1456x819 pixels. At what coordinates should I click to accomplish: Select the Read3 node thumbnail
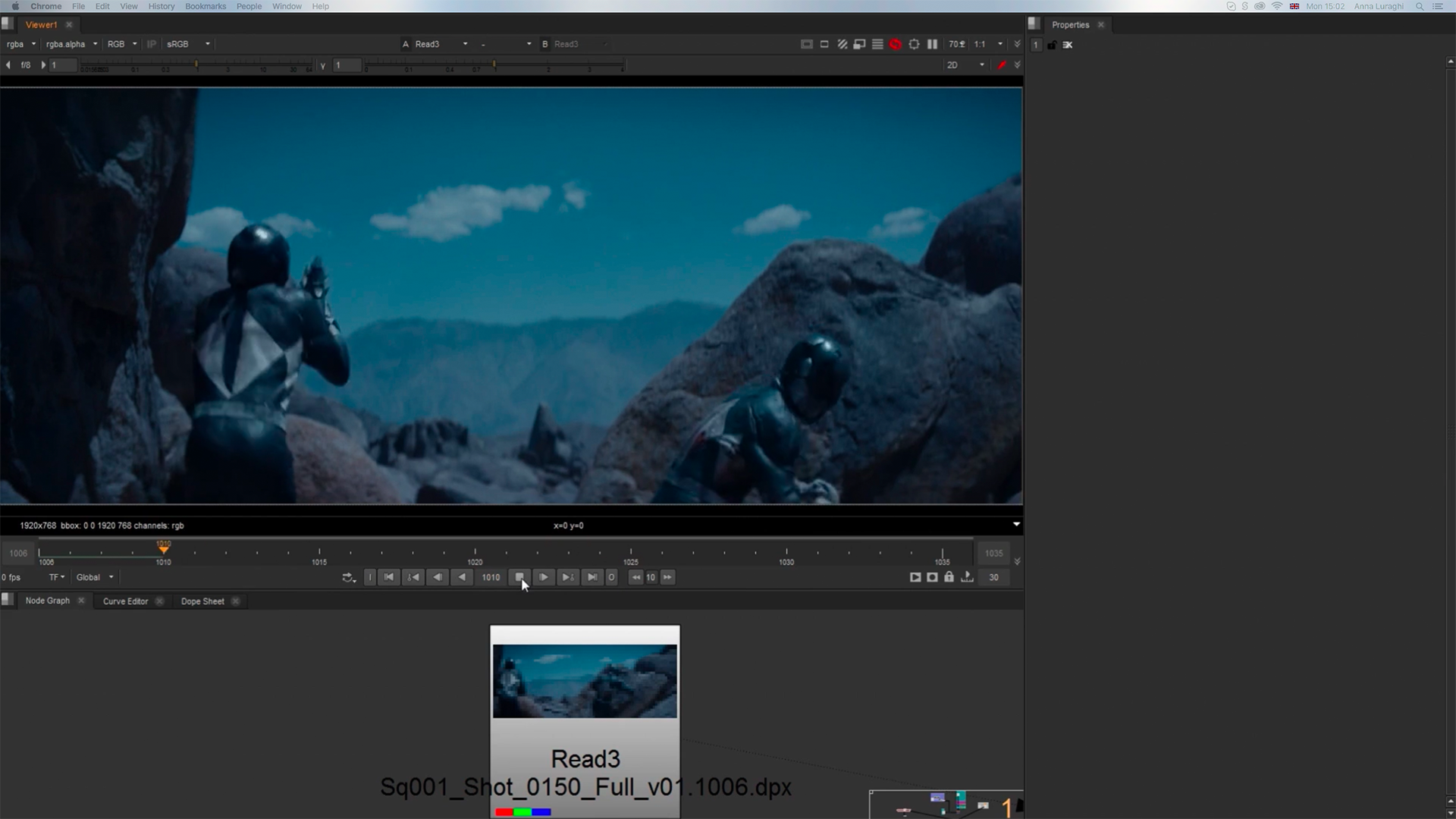[x=584, y=681]
